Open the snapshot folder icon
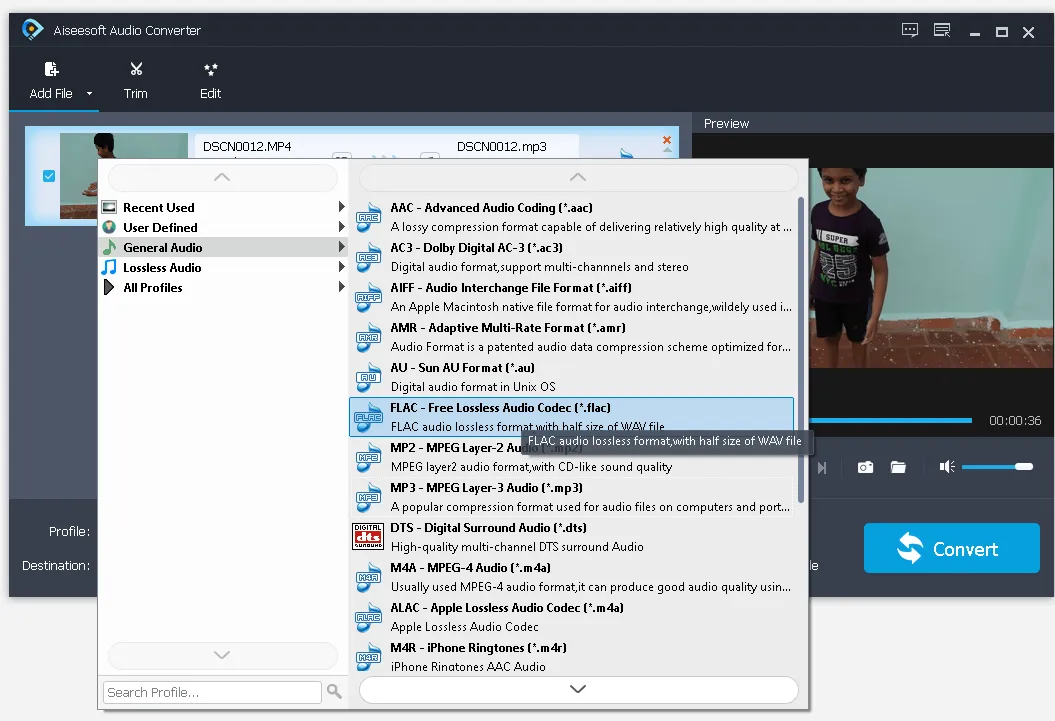Viewport: 1055px width, 721px height. click(898, 467)
